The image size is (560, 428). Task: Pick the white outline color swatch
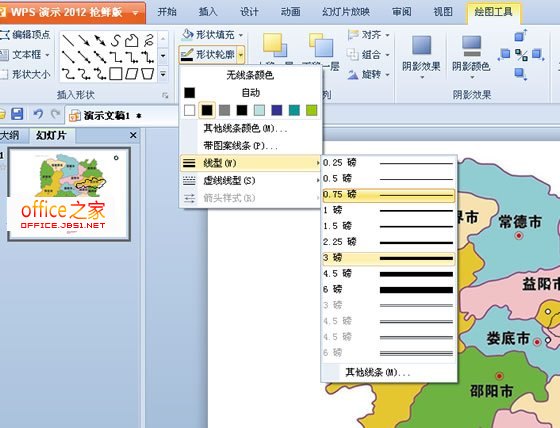coord(190,110)
